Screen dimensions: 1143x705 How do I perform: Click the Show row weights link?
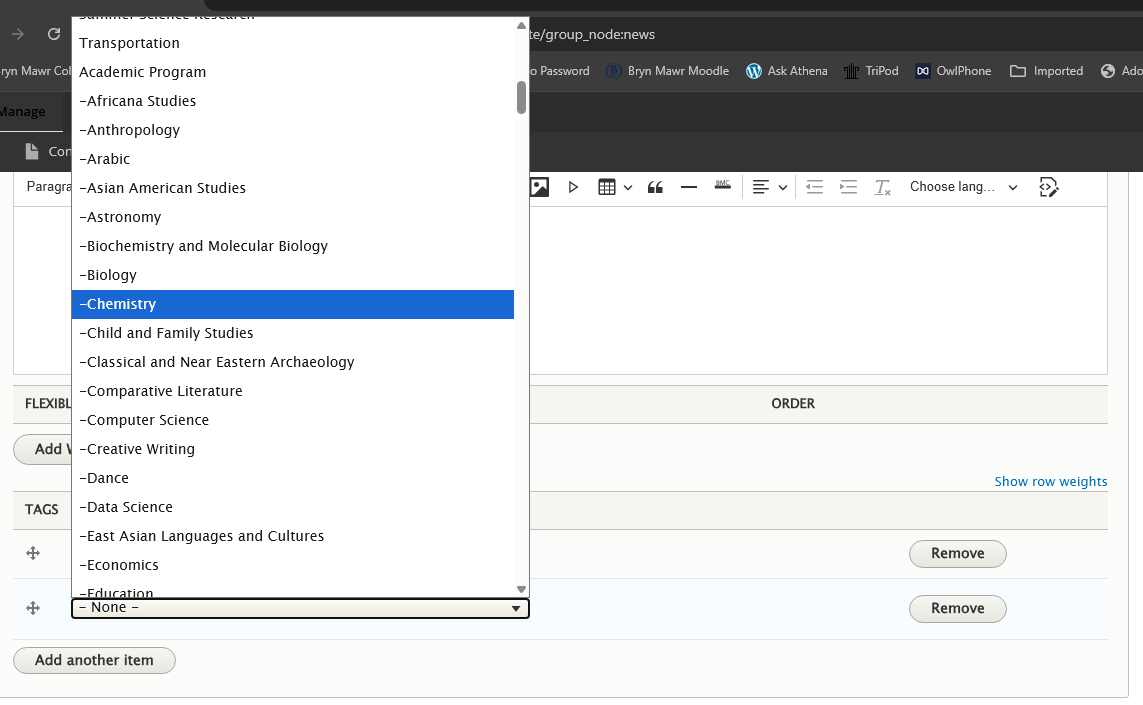tap(1051, 481)
